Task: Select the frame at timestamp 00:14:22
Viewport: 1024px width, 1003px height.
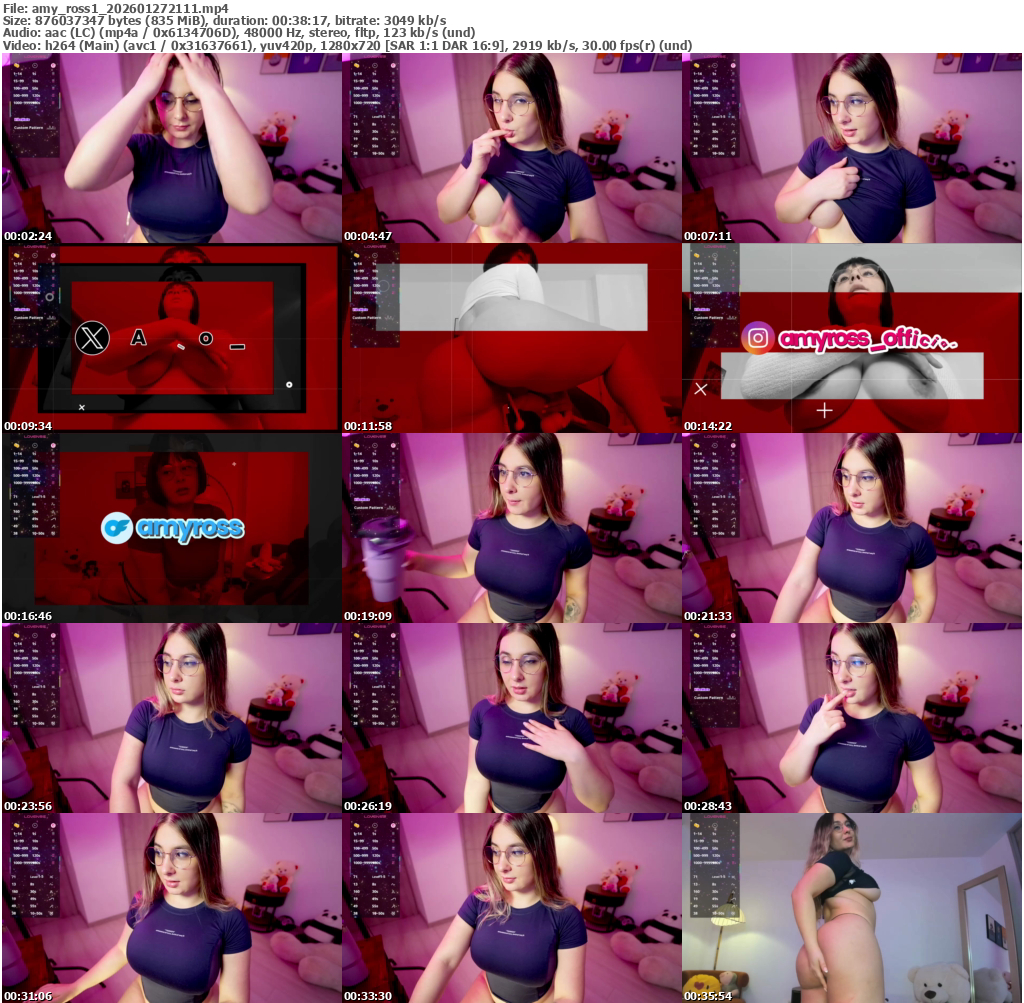Action: (852, 338)
